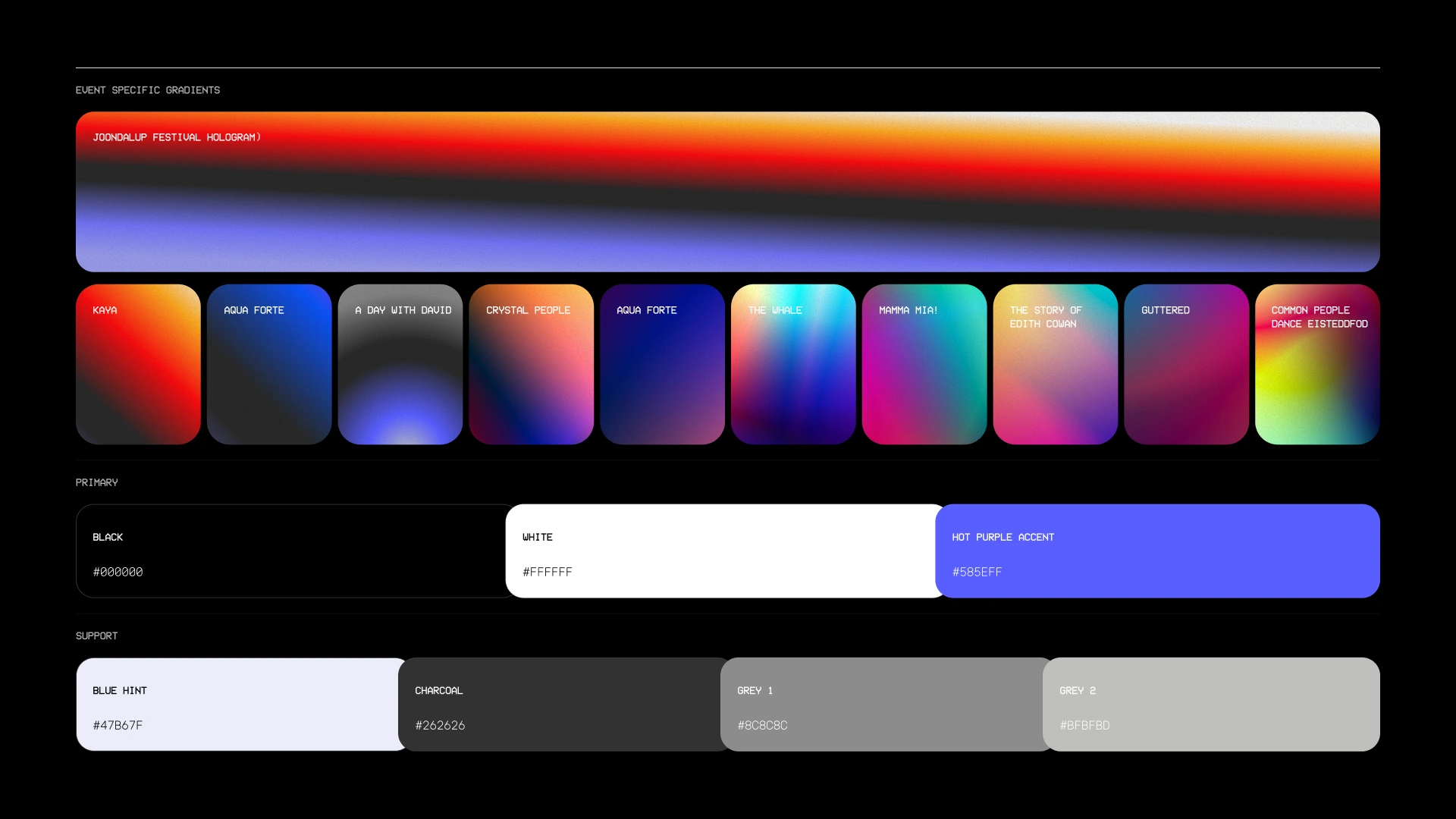The height and width of the screenshot is (819, 1456).
Task: Click the #585EFF hex code text
Action: [977, 573]
